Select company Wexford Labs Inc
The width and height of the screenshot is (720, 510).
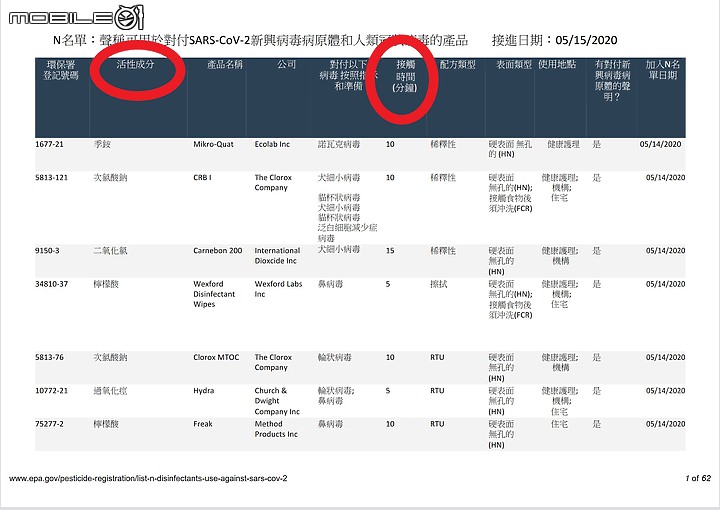(x=278, y=289)
